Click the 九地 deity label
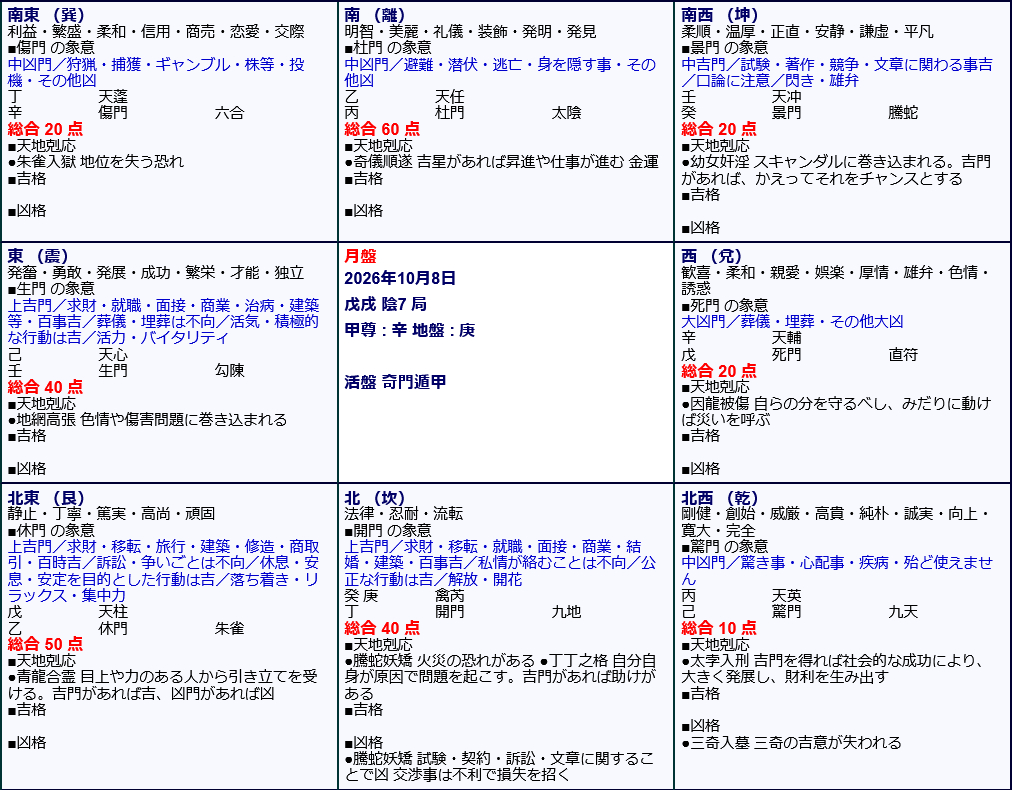This screenshot has height=790, width=1012. coord(566,612)
